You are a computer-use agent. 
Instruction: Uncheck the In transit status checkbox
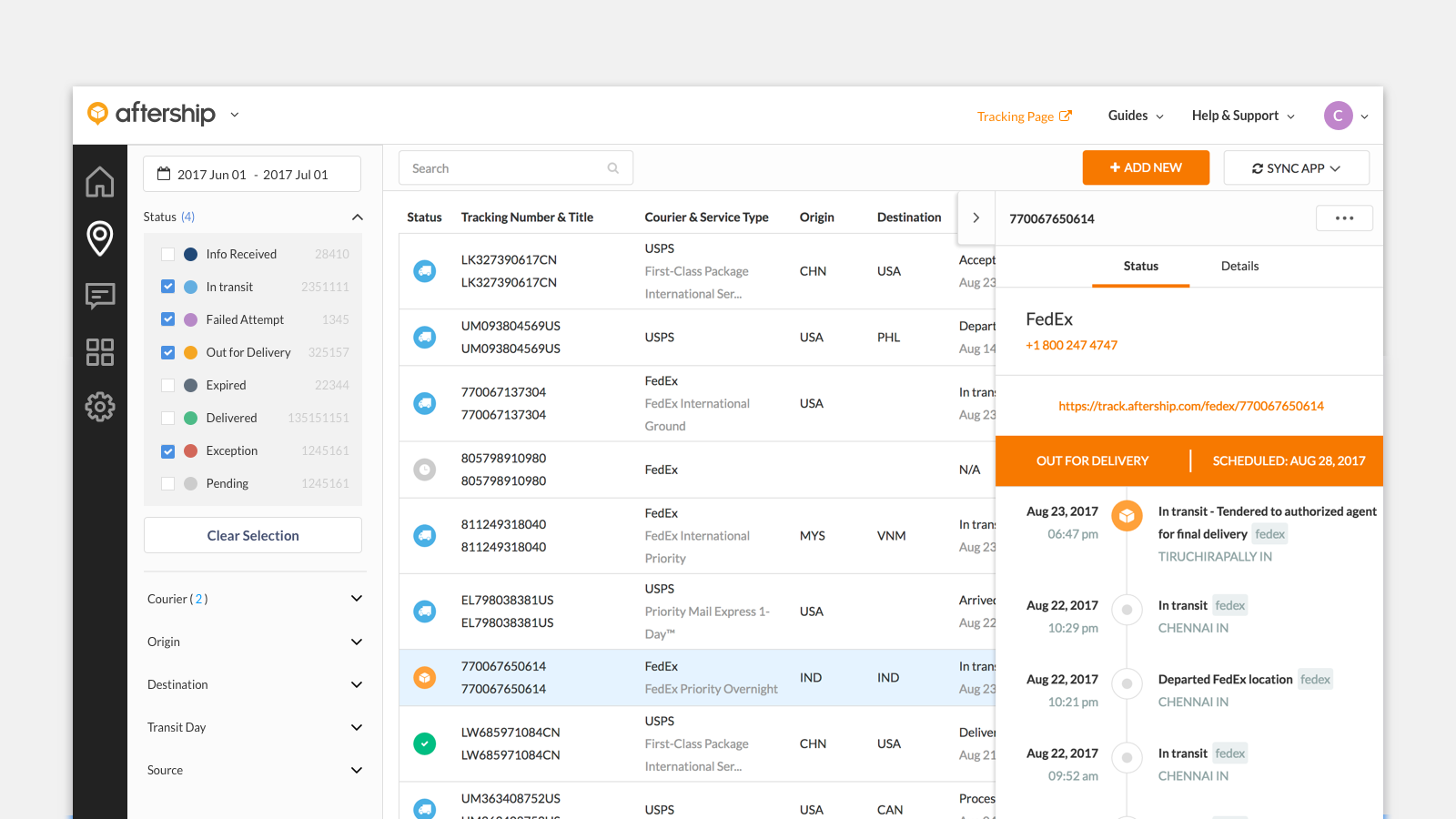(167, 287)
